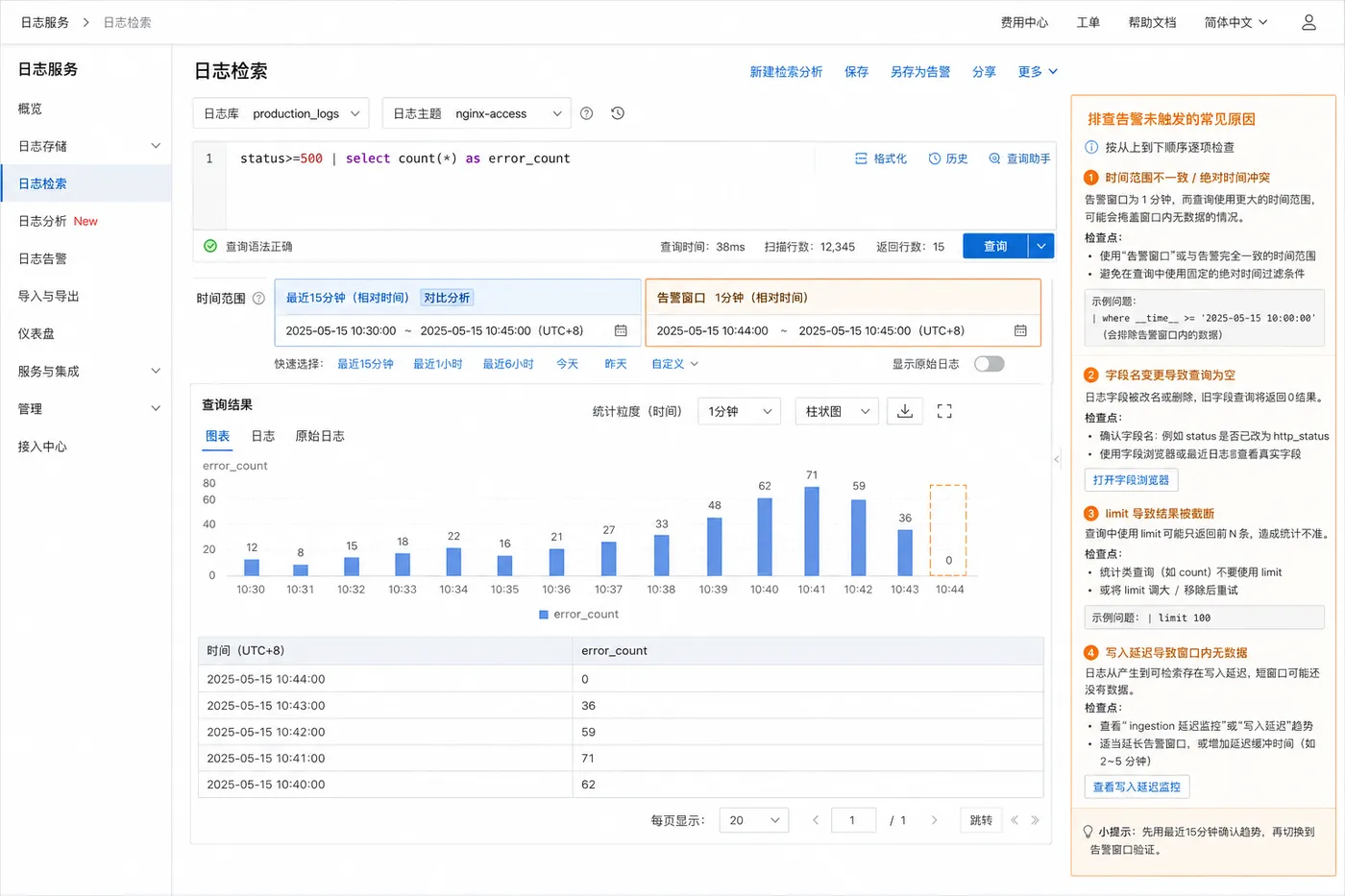Open 柱状图 chart type dropdown

coord(837,411)
